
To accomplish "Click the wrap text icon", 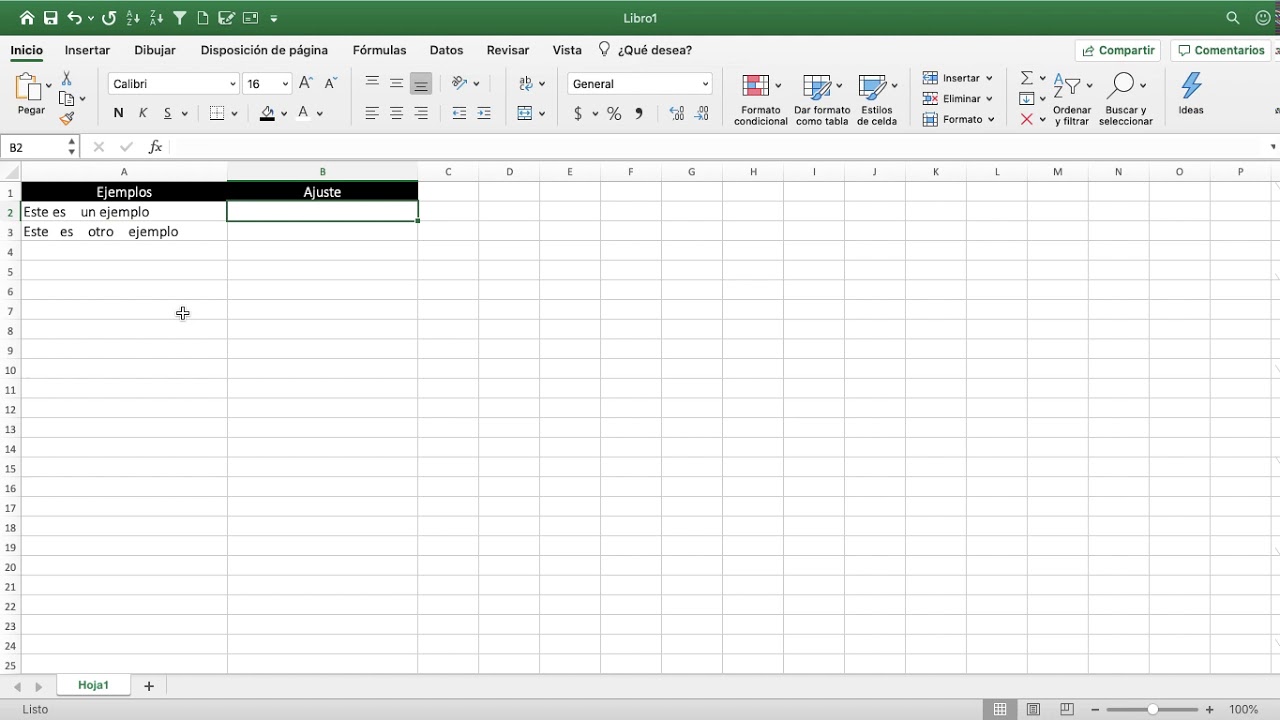I will (x=526, y=83).
